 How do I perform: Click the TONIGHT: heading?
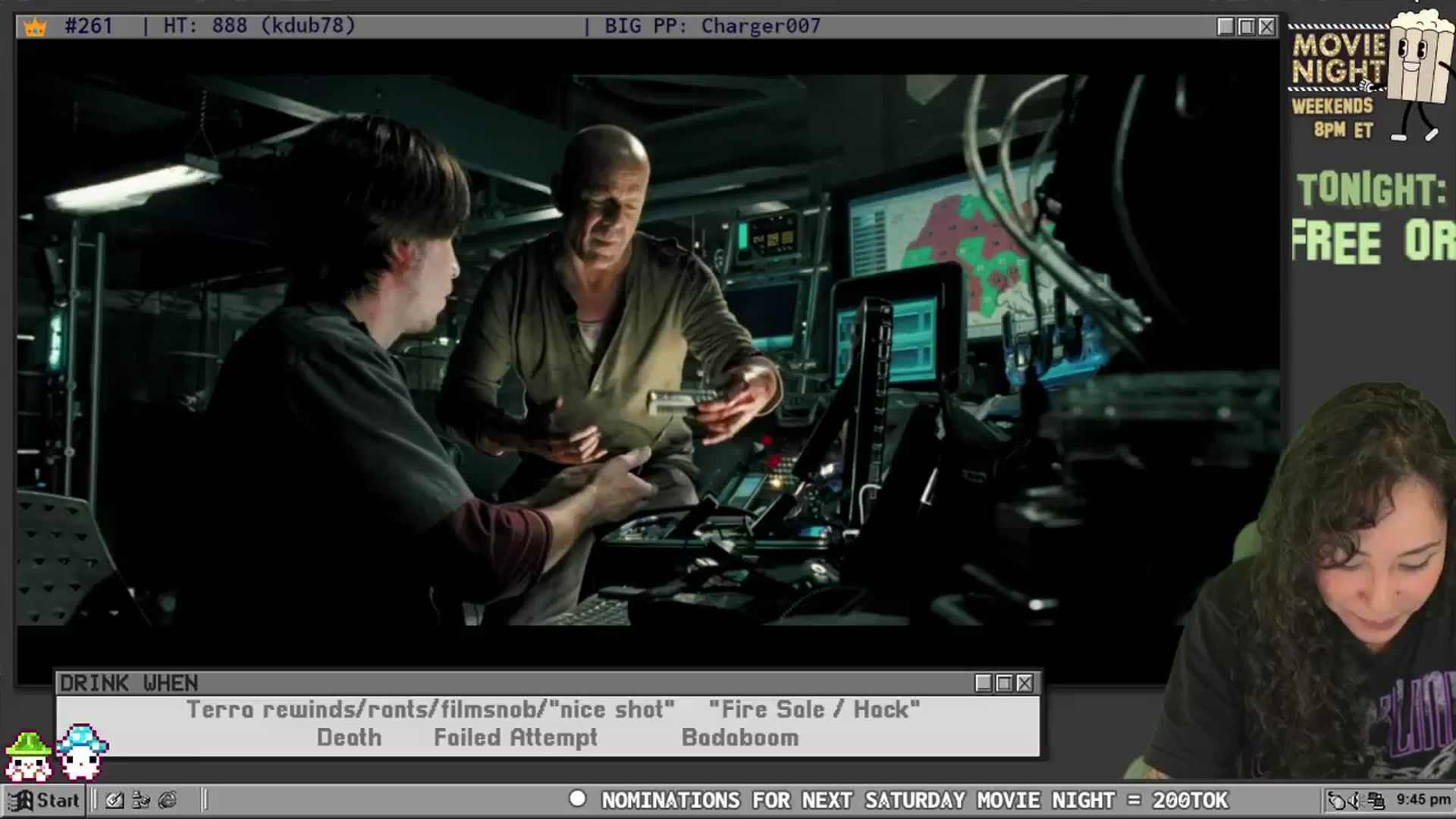click(1372, 190)
